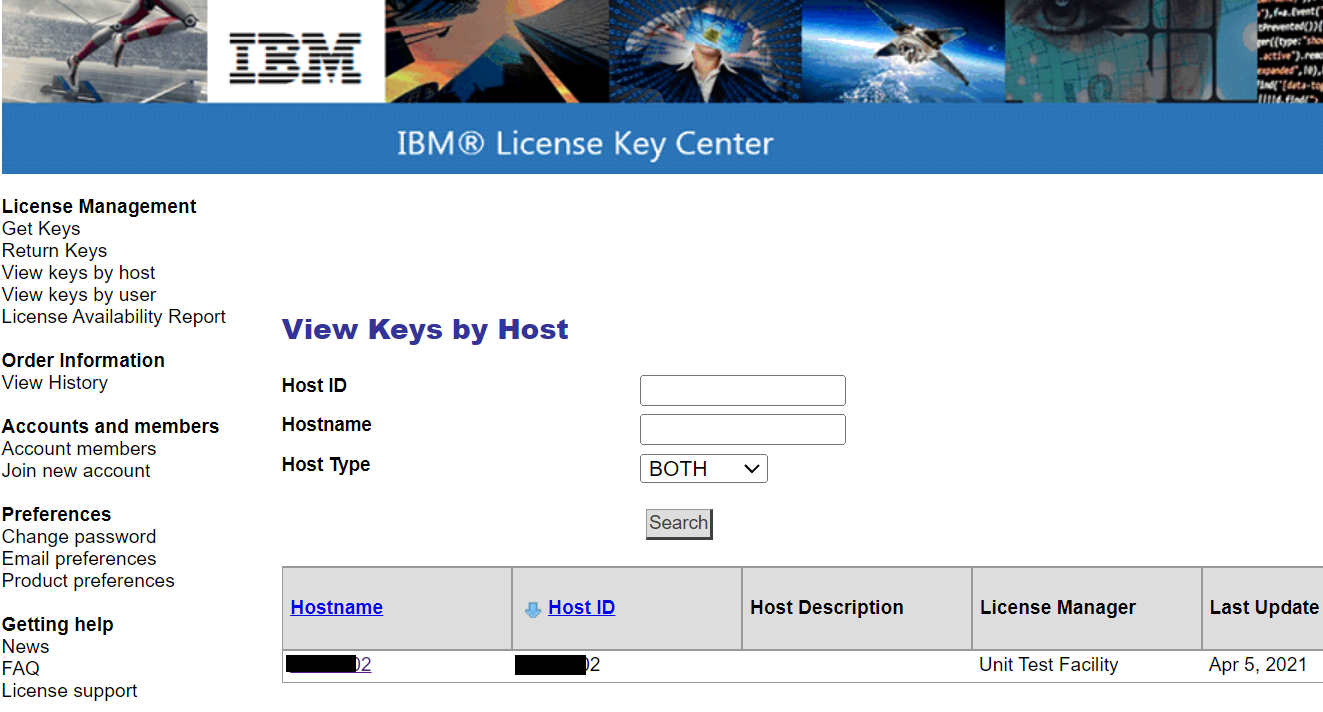Click the License Management section heading

pyautogui.click(x=99, y=207)
